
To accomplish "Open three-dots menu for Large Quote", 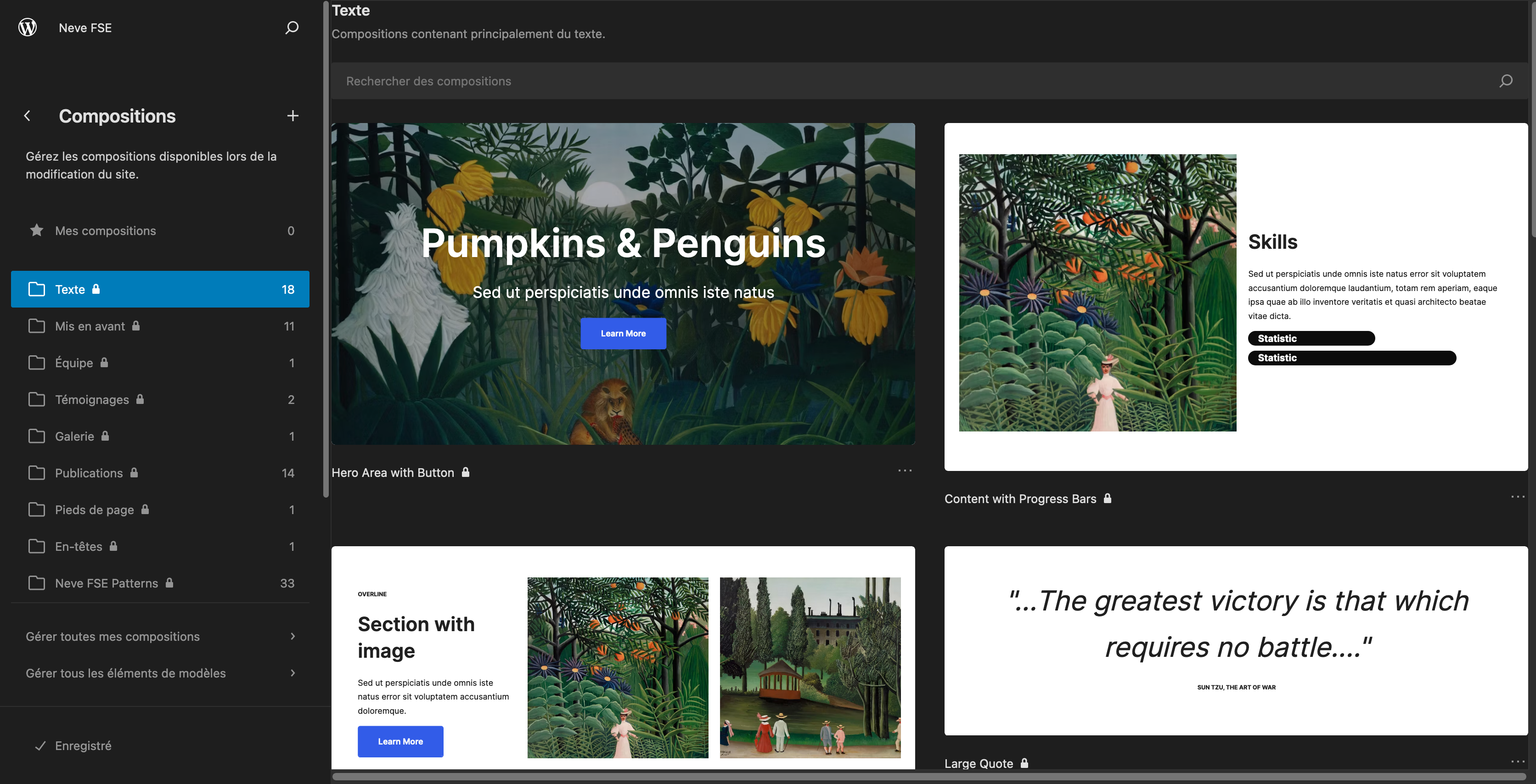I will (1518, 762).
